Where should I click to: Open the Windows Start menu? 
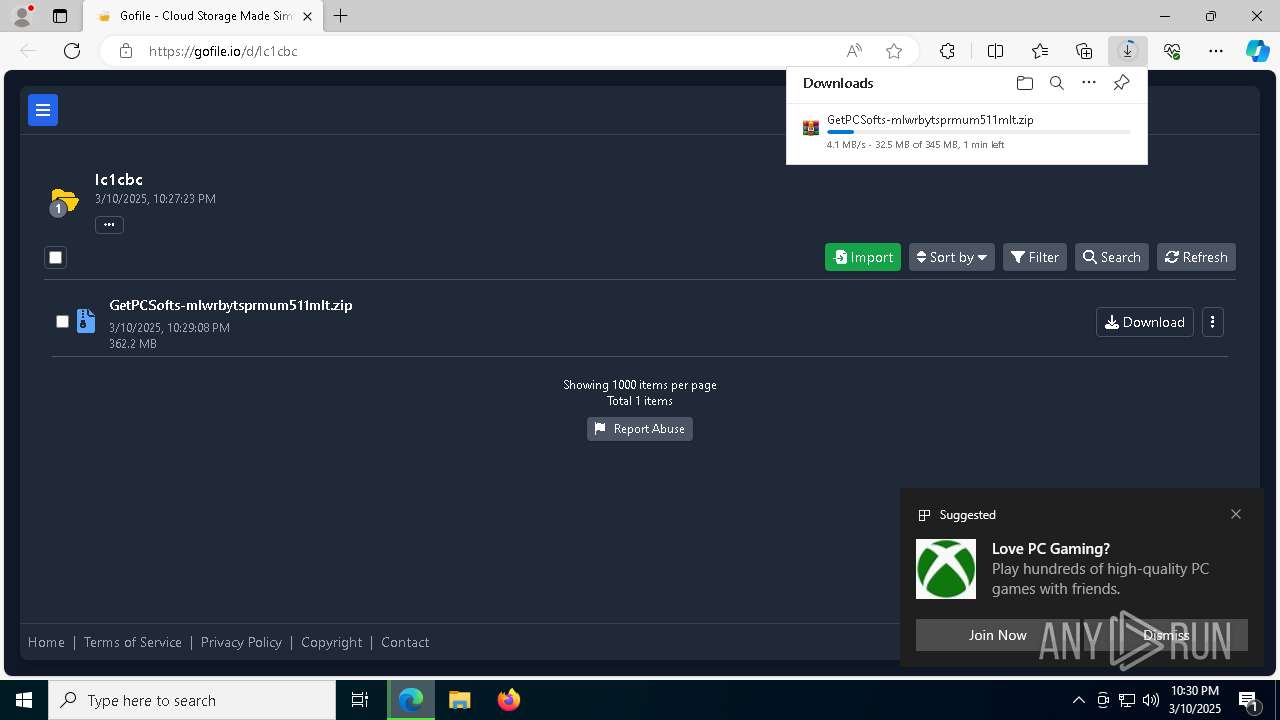click(24, 700)
